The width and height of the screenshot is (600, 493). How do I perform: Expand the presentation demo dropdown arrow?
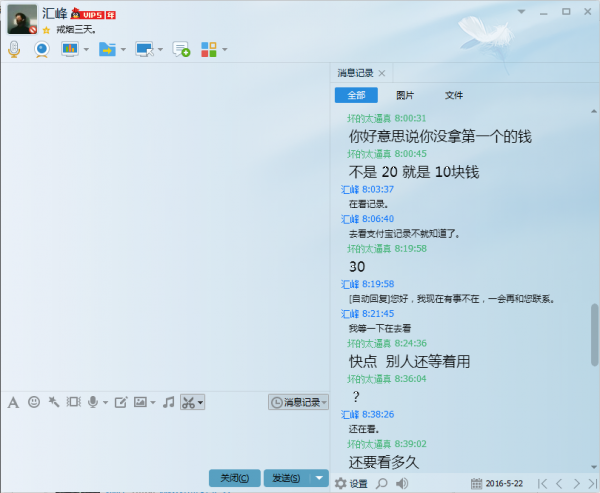(86, 49)
